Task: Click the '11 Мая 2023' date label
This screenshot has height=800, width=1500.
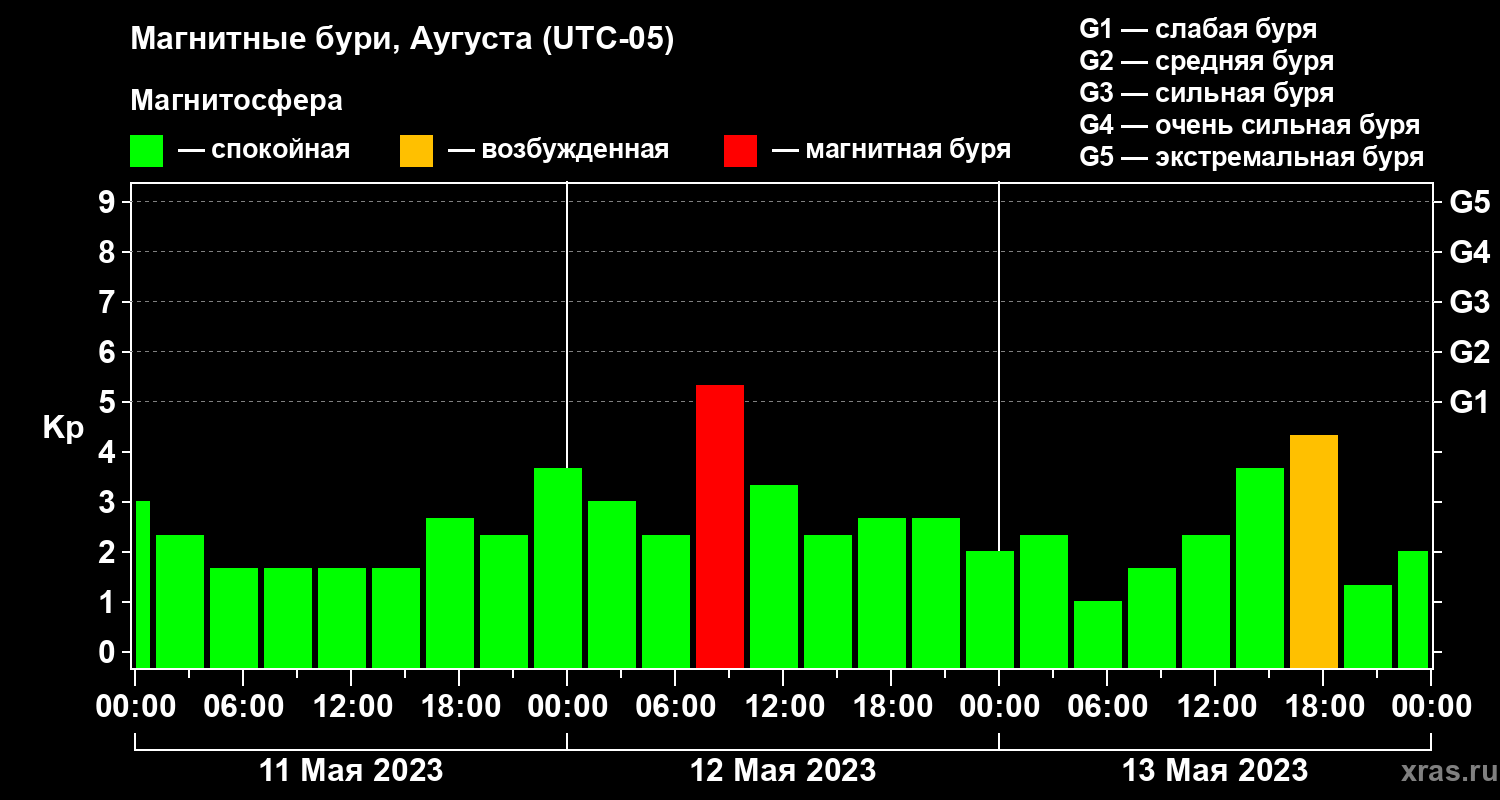Action: [351, 770]
